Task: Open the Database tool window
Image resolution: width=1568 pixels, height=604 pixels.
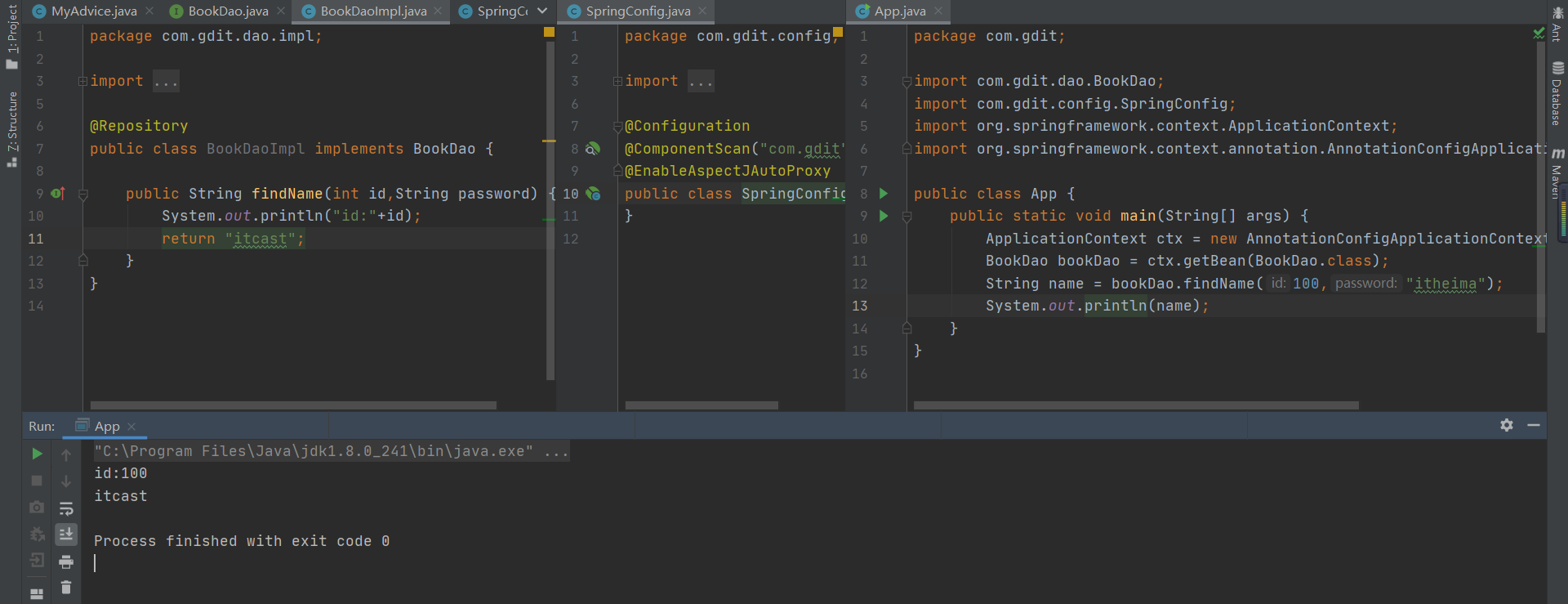Action: 1557,93
